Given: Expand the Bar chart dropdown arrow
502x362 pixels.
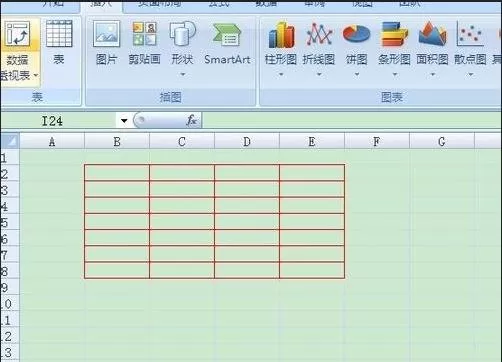Looking at the screenshot, I should coord(395,75).
